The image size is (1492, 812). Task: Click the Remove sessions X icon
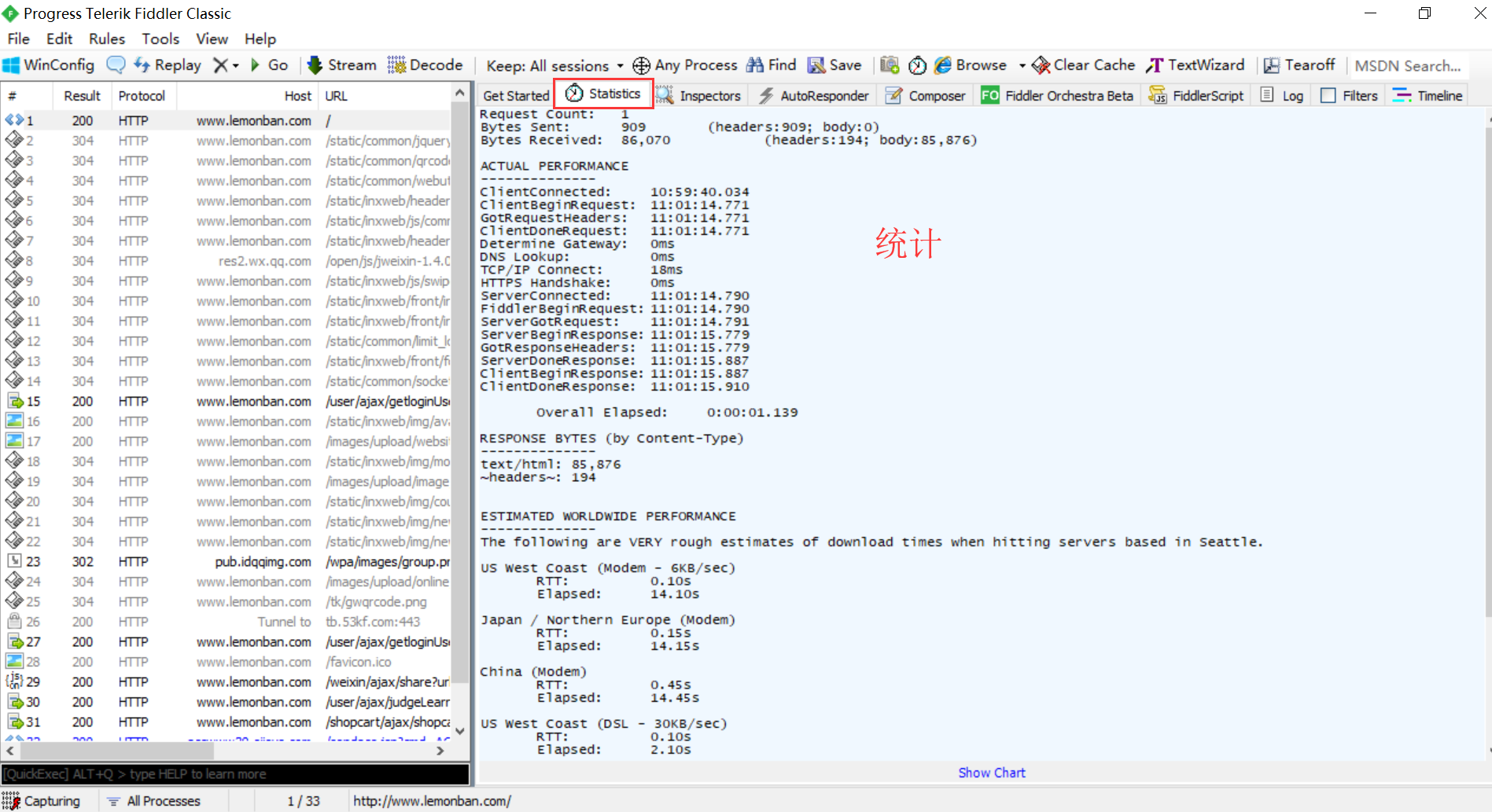[221, 65]
